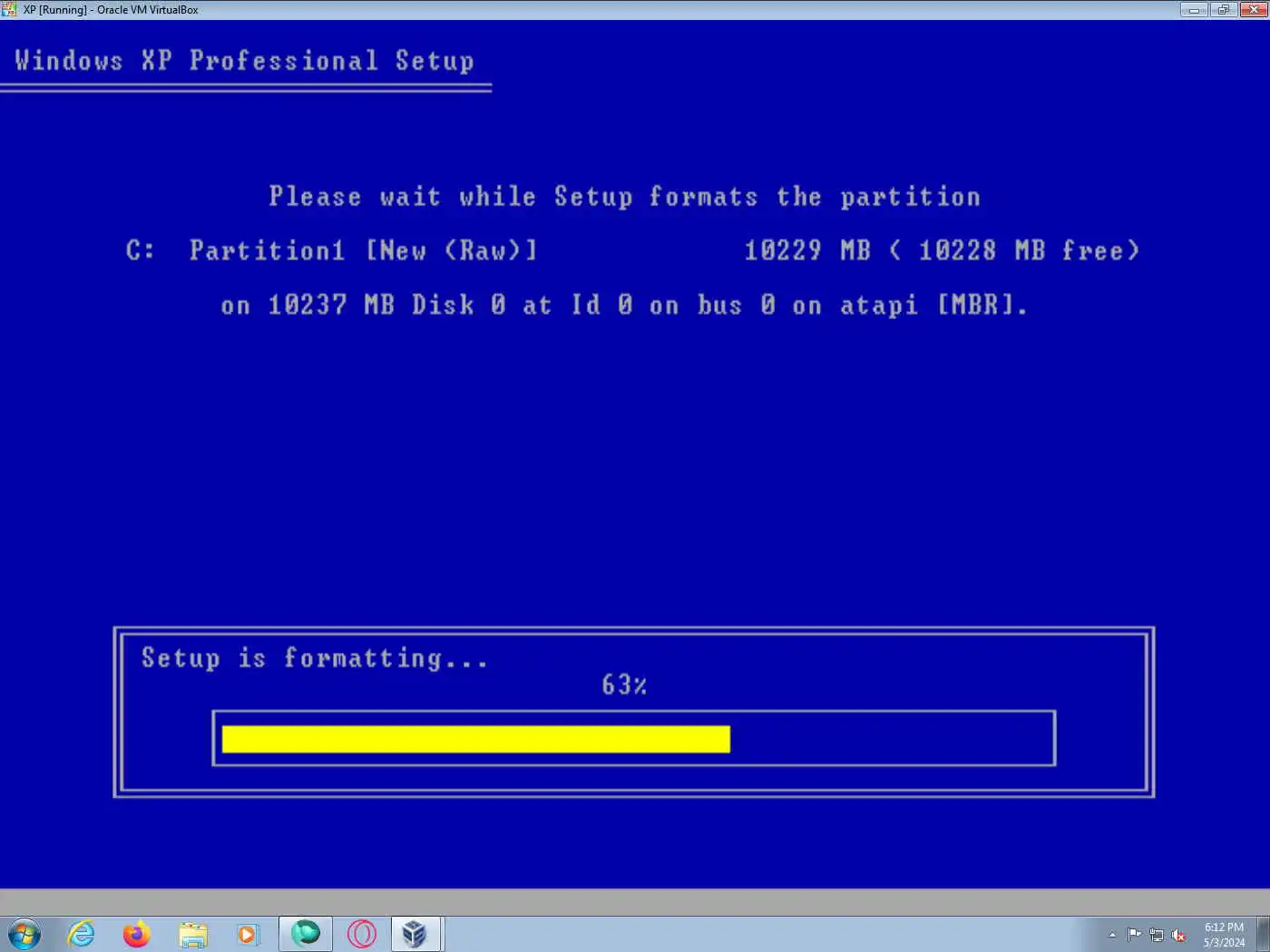The height and width of the screenshot is (952, 1270).
Task: Click the 63% progress label
Action: [x=624, y=685]
